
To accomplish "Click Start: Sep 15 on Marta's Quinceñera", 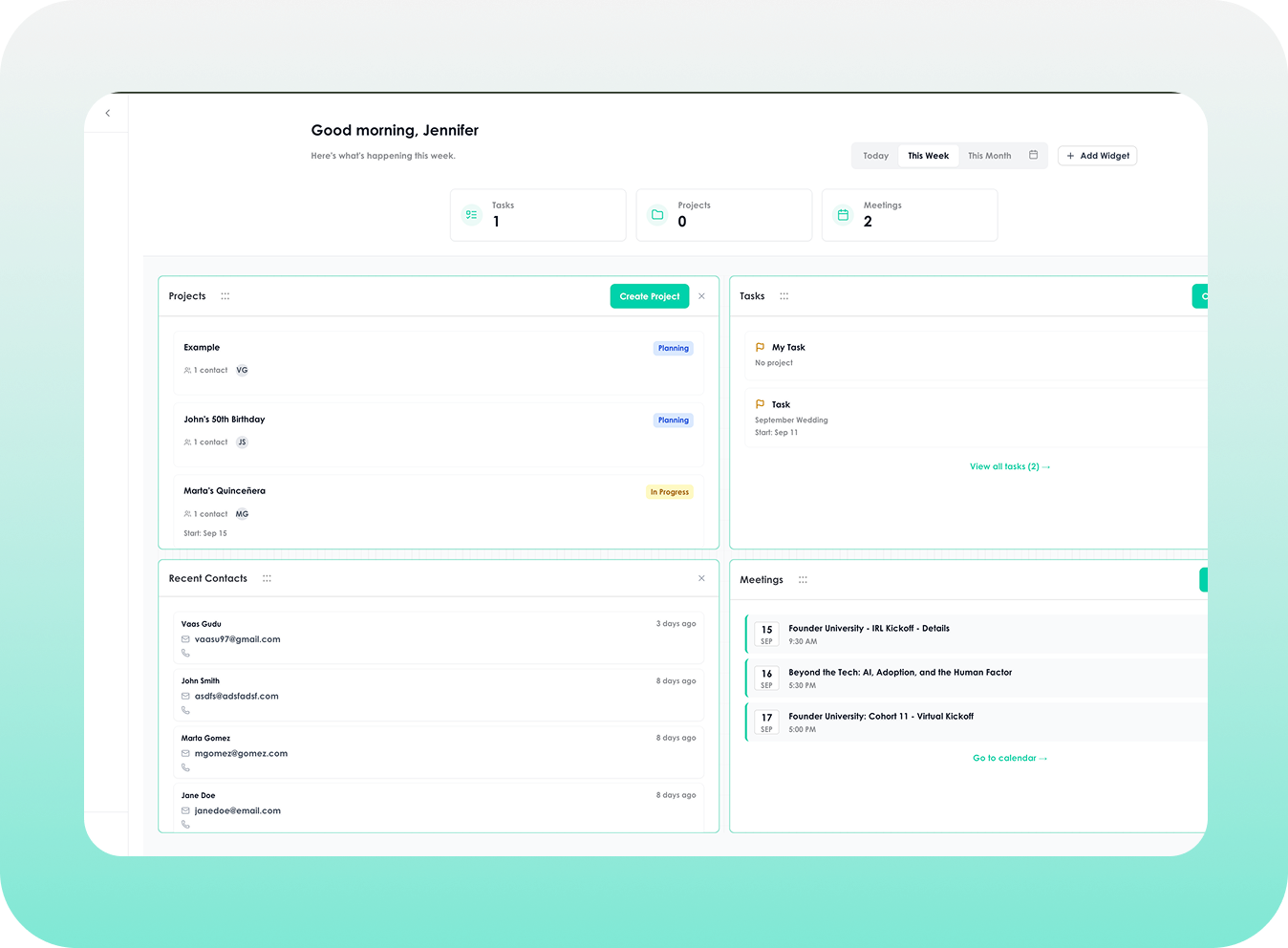I will (x=205, y=533).
